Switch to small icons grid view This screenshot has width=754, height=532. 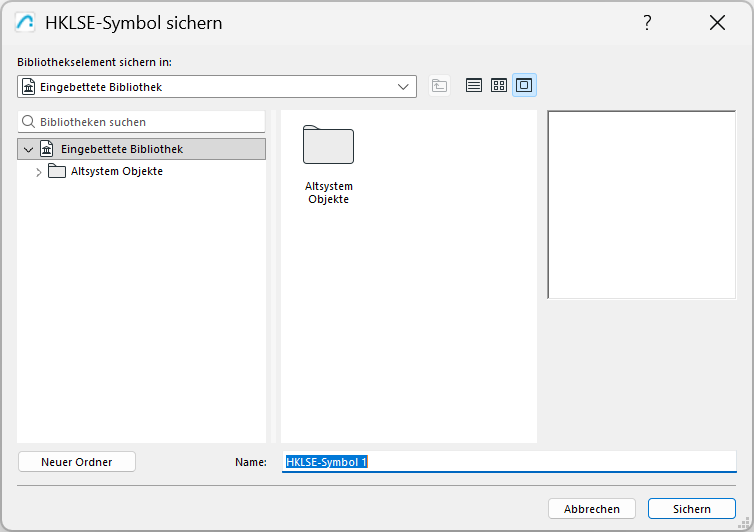click(499, 86)
